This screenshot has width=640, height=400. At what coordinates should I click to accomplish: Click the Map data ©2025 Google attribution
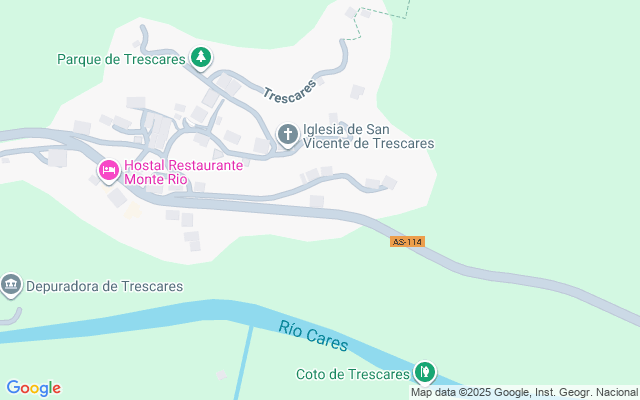click(x=524, y=393)
